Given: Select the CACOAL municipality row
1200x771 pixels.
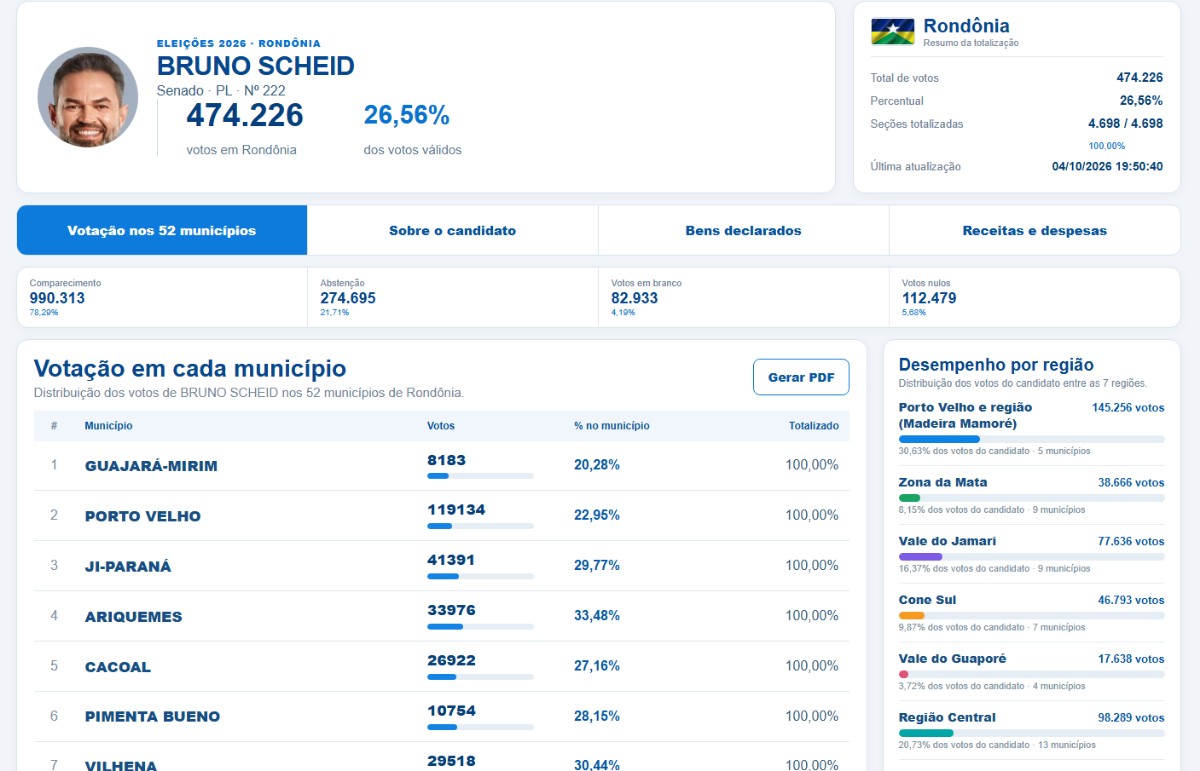Looking at the screenshot, I should point(442,666).
